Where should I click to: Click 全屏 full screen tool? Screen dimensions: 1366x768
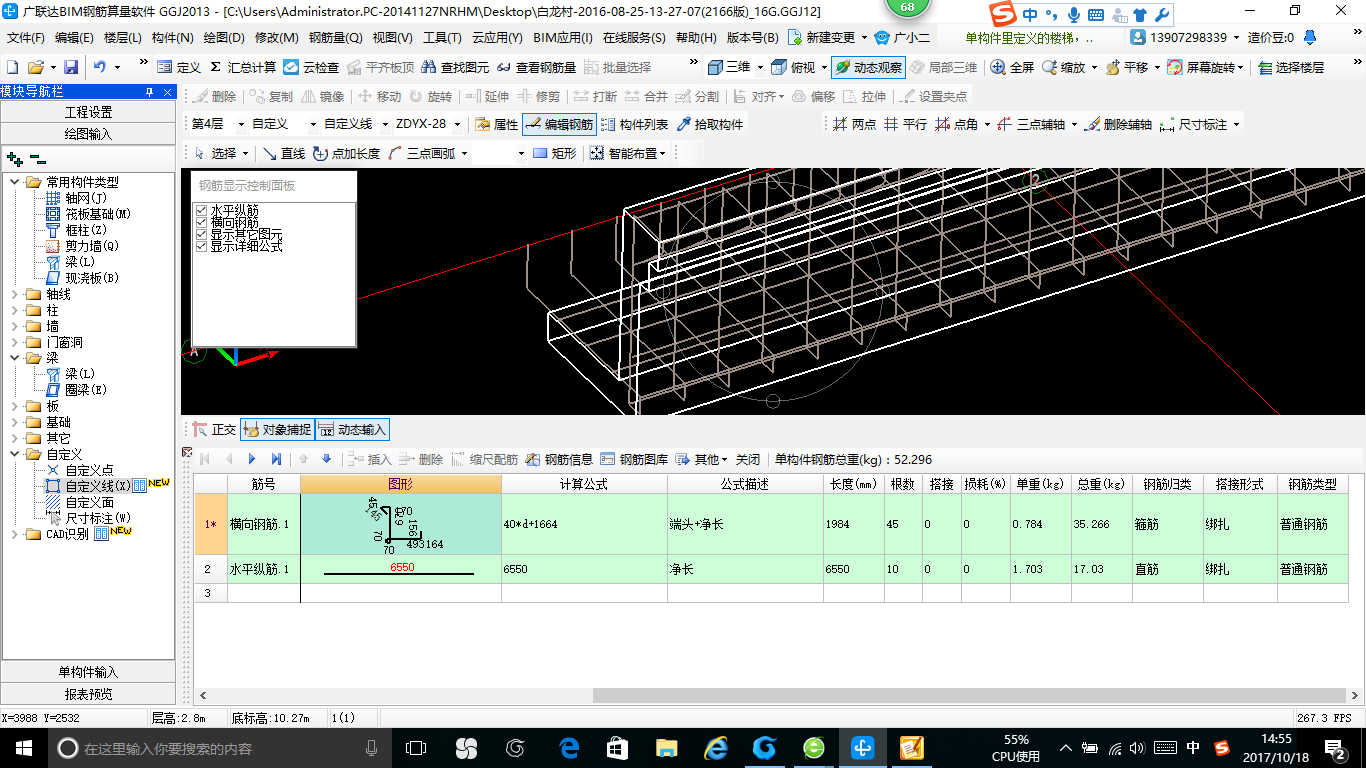[1012, 67]
